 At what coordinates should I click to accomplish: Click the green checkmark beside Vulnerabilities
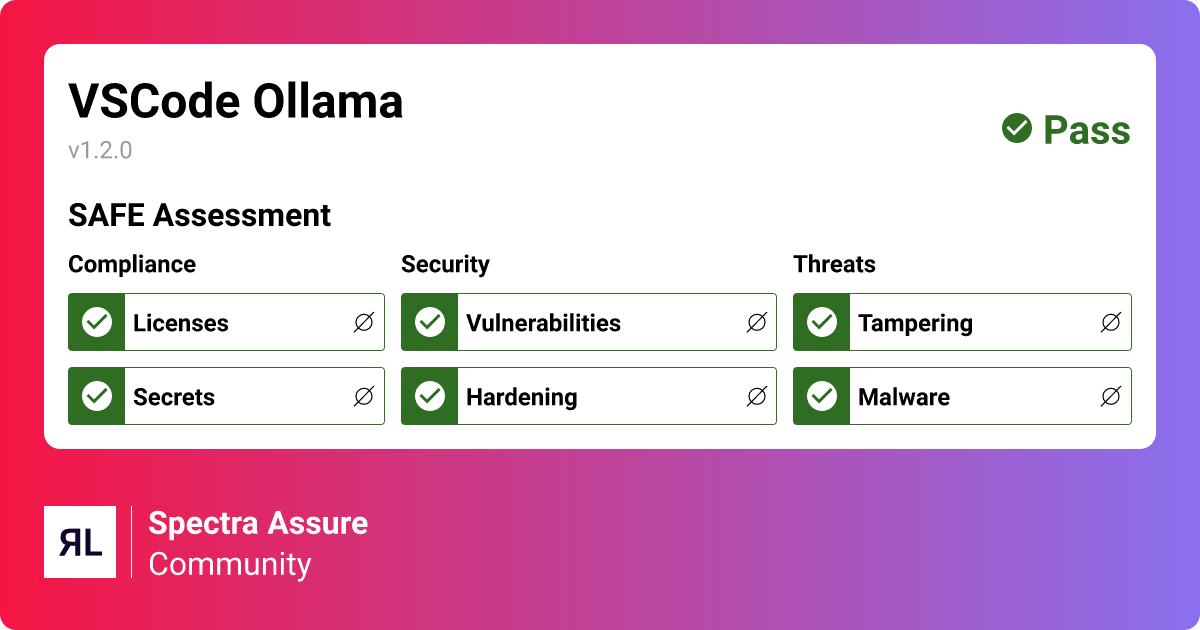[430, 322]
